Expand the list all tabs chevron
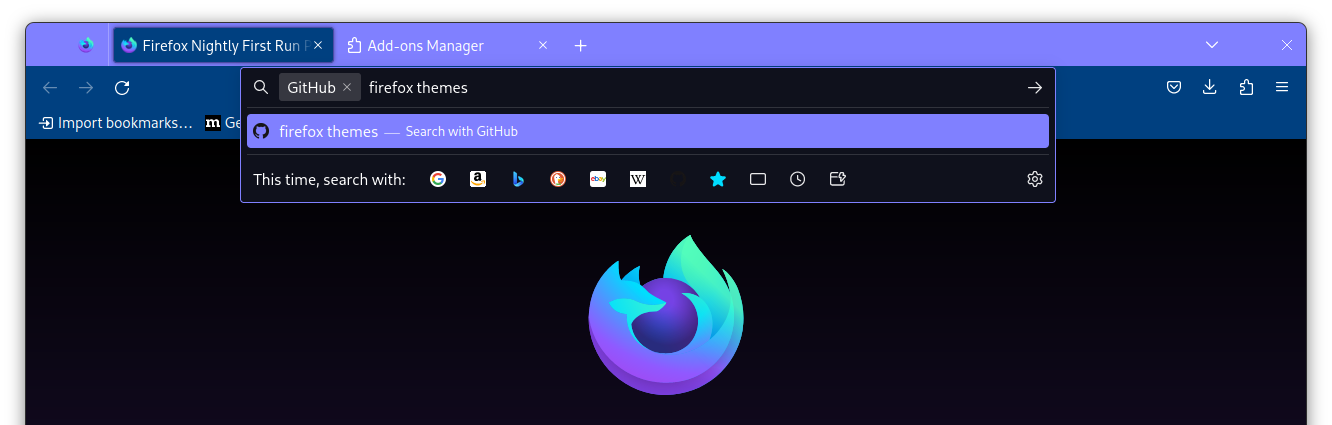The height and width of the screenshot is (425, 1332). click(x=1212, y=45)
